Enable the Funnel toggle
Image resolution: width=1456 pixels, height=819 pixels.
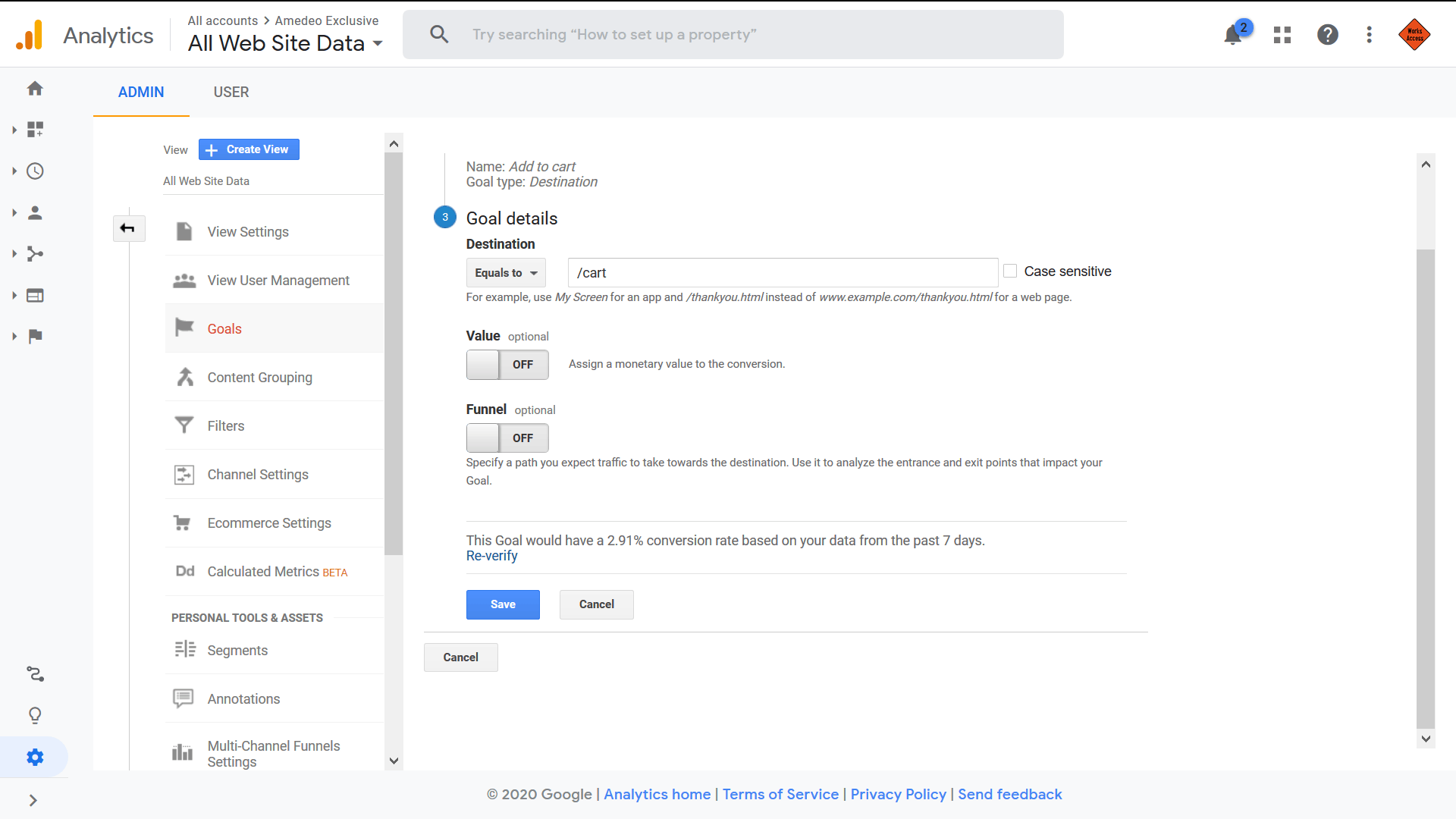(x=507, y=438)
